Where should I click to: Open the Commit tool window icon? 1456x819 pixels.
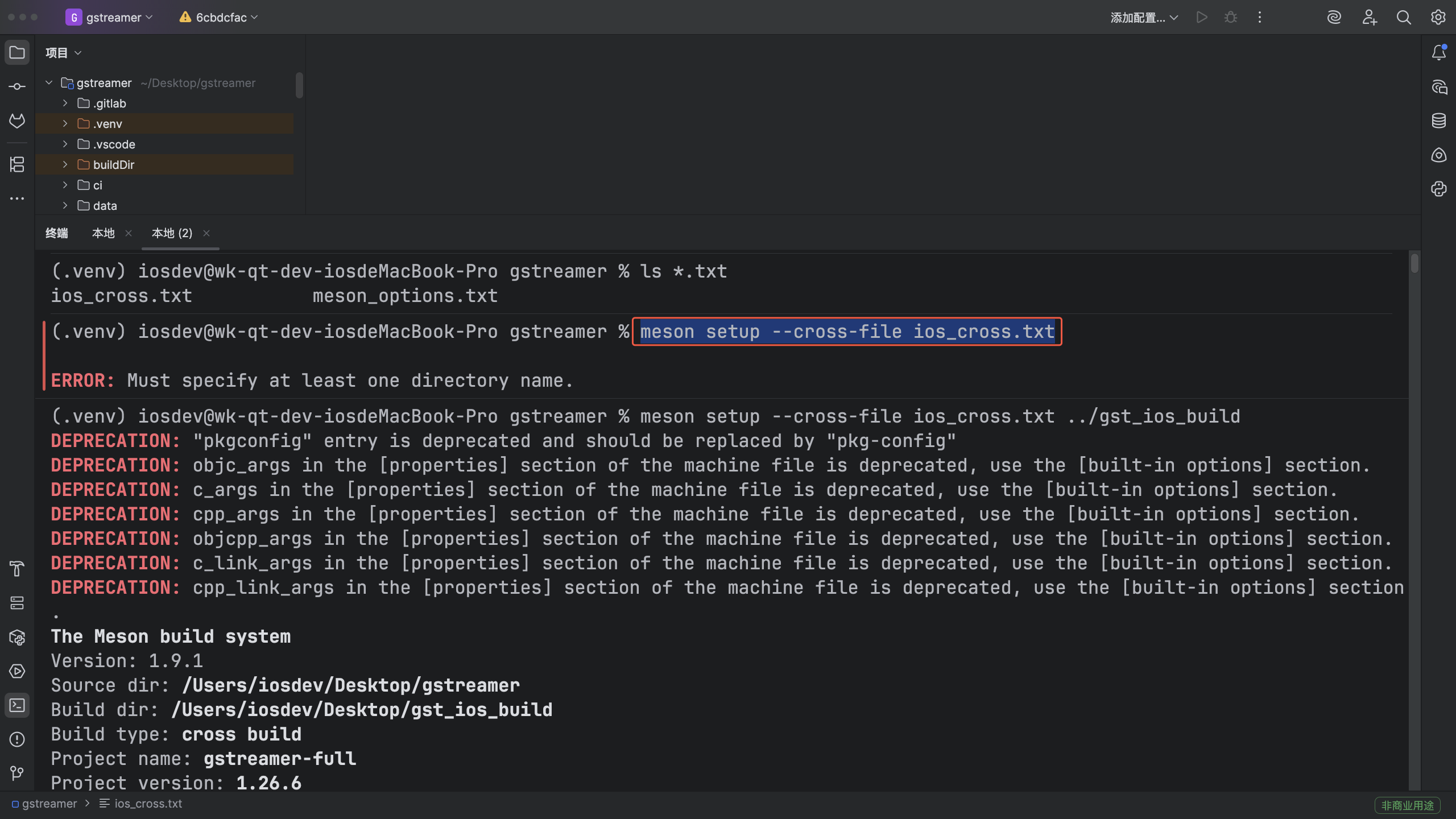pyautogui.click(x=17, y=86)
